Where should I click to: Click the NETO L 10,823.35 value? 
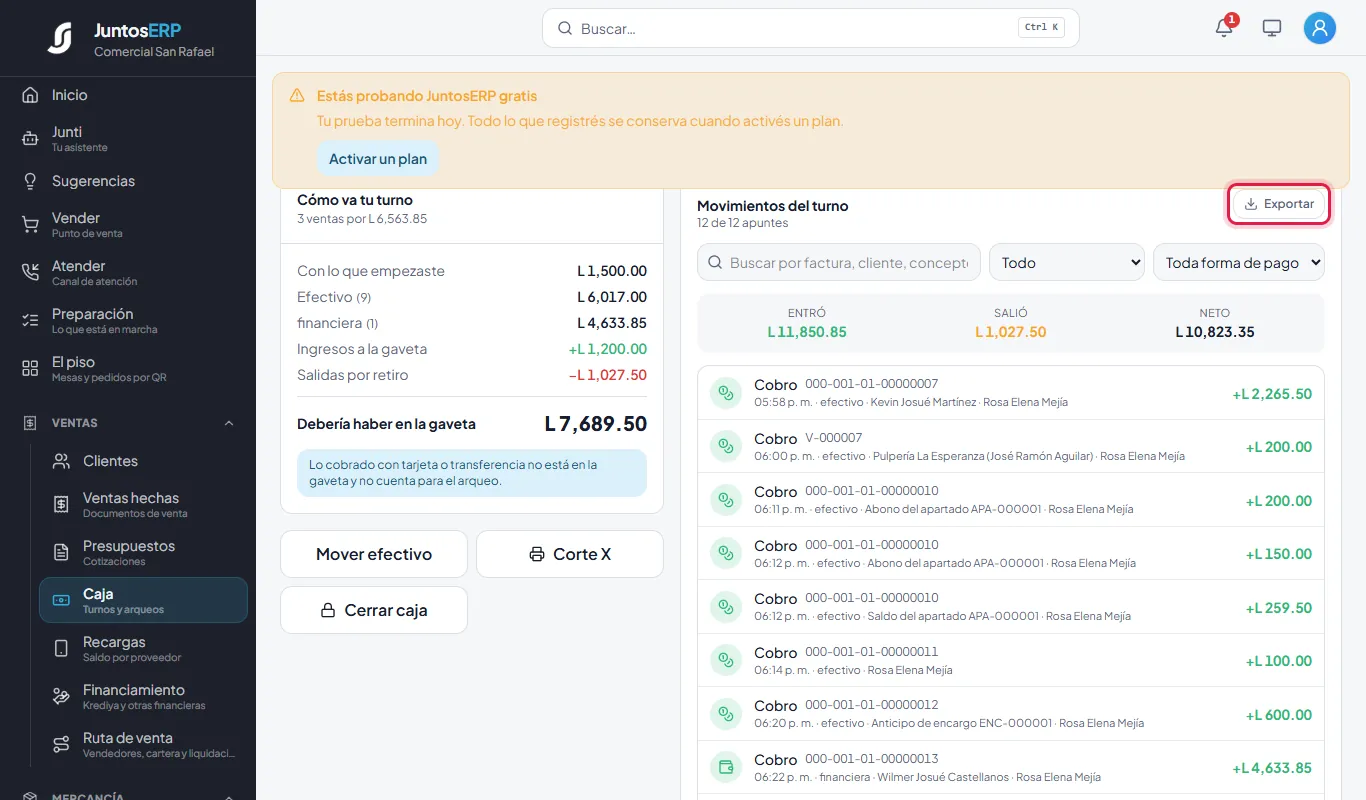(1215, 332)
